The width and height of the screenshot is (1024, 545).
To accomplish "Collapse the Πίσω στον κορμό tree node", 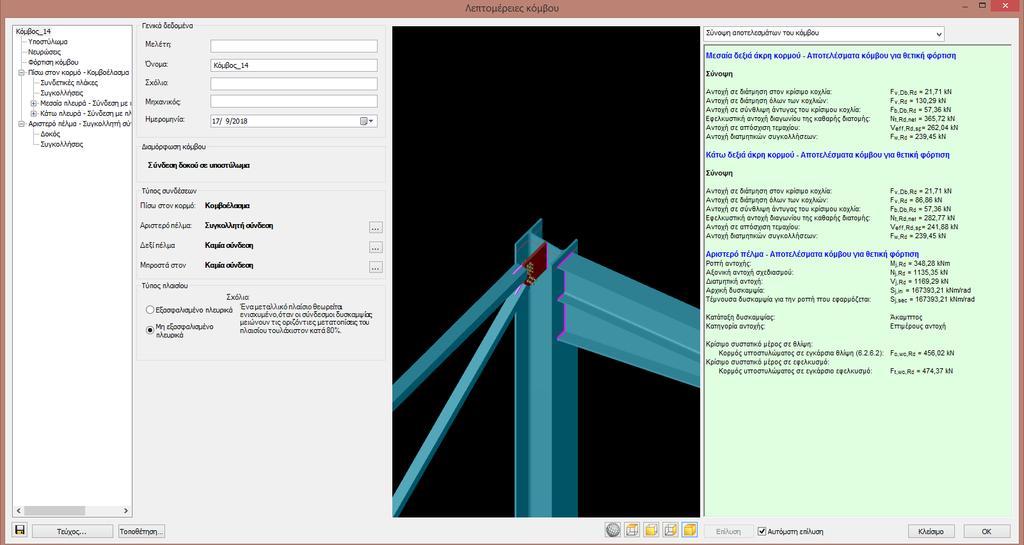I will (x=22, y=72).
